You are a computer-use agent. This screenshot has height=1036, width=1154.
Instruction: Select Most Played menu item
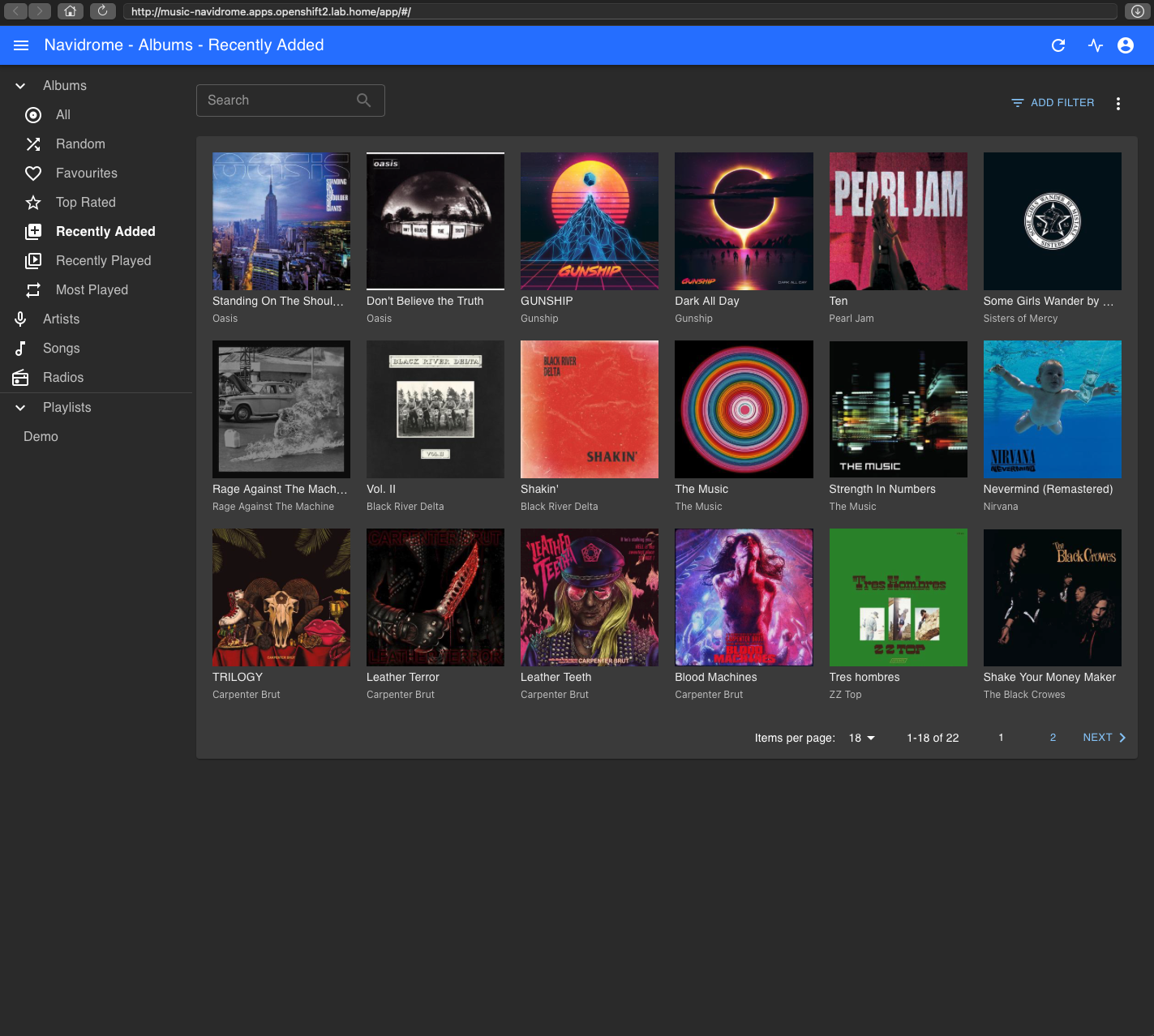tap(96, 290)
